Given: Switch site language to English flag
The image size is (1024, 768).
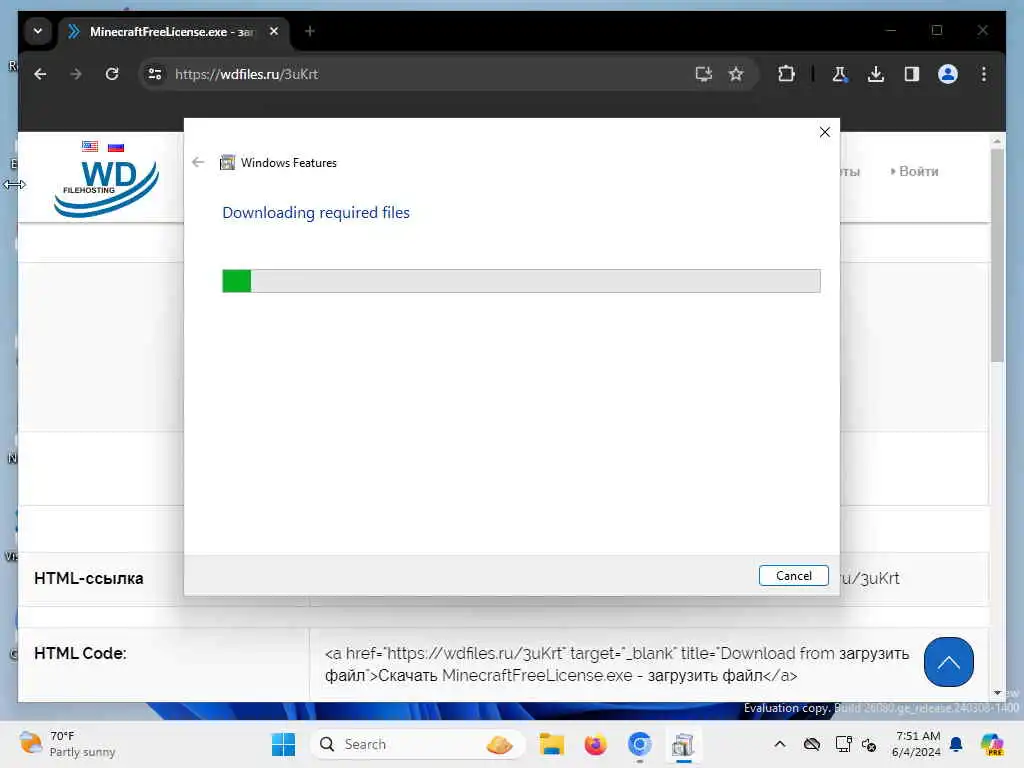Looking at the screenshot, I should 90,146.
